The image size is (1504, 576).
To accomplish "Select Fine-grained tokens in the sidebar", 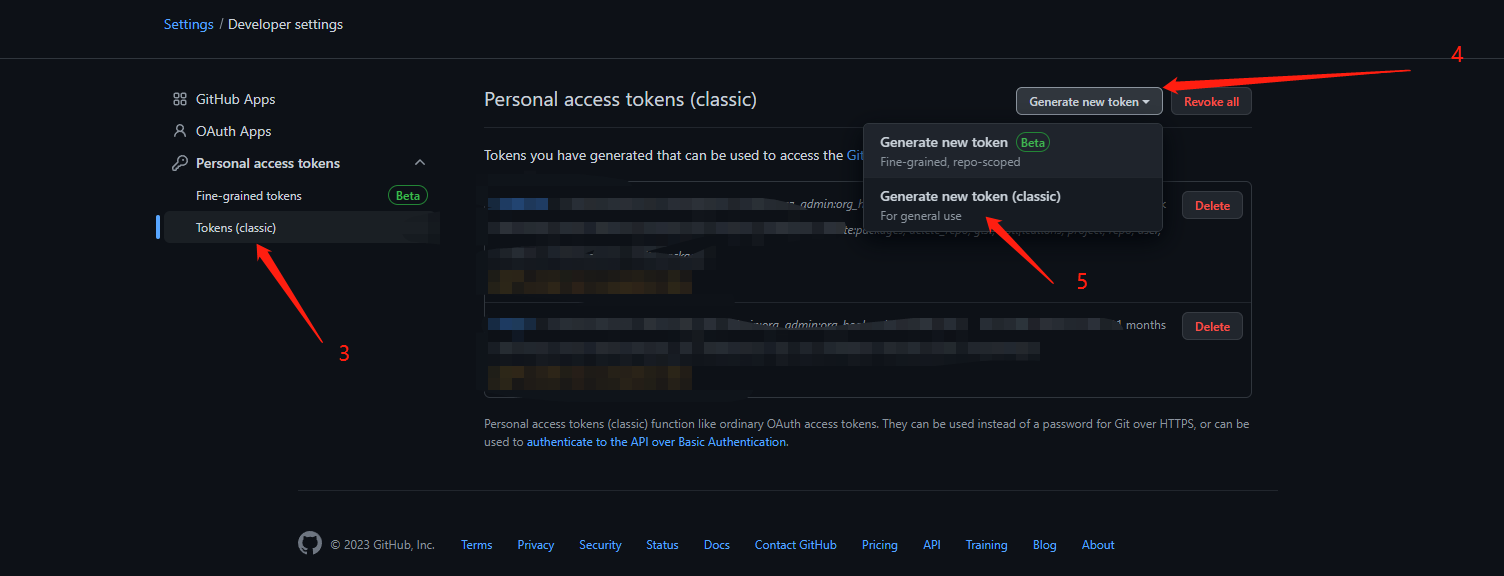I will [249, 196].
